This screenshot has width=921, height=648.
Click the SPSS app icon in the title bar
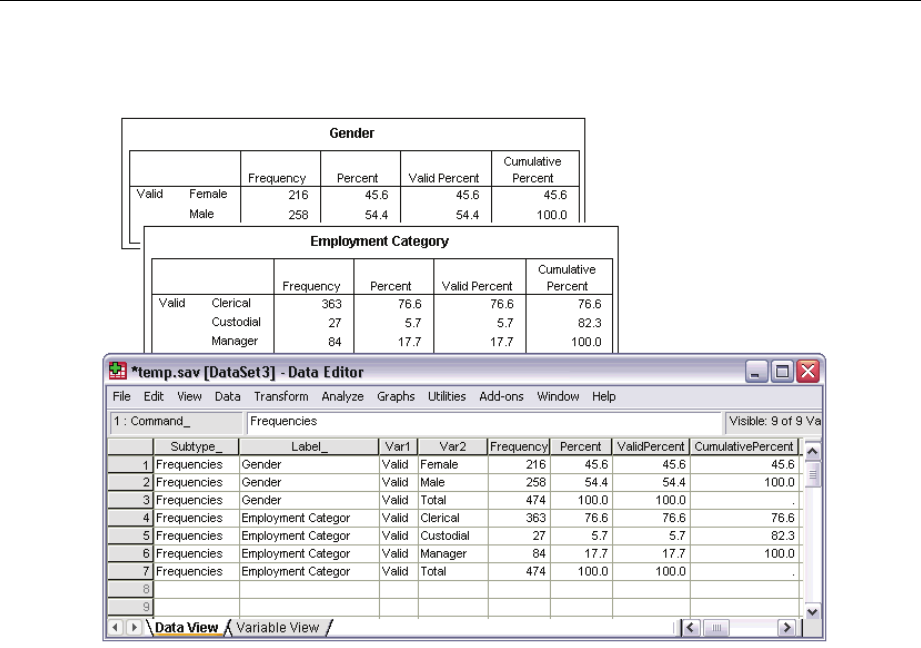[117, 371]
